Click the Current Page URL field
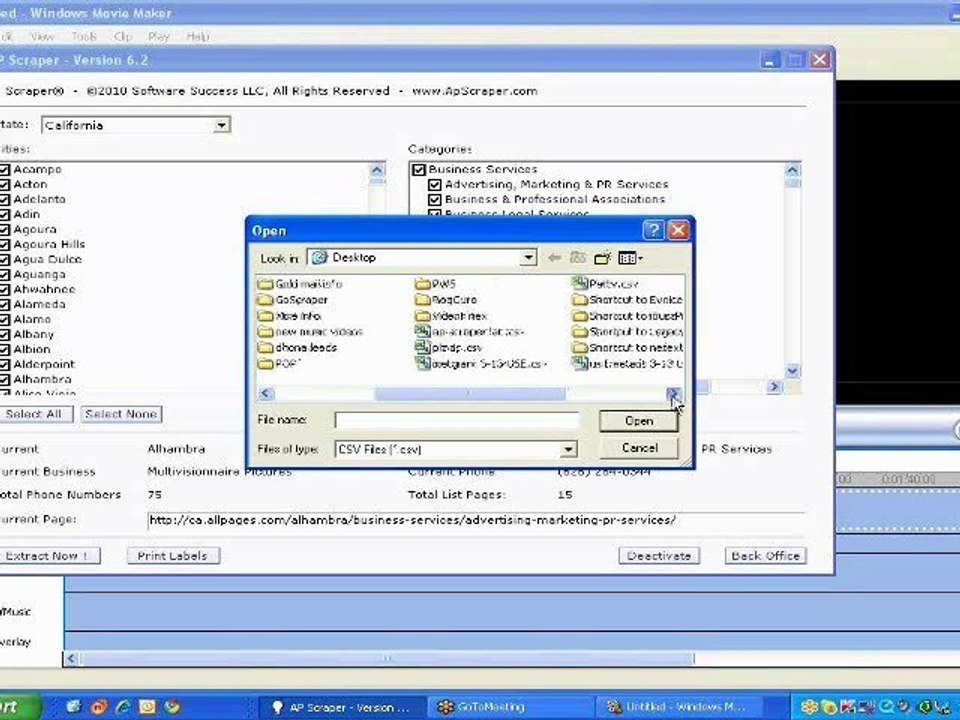 tap(476, 520)
